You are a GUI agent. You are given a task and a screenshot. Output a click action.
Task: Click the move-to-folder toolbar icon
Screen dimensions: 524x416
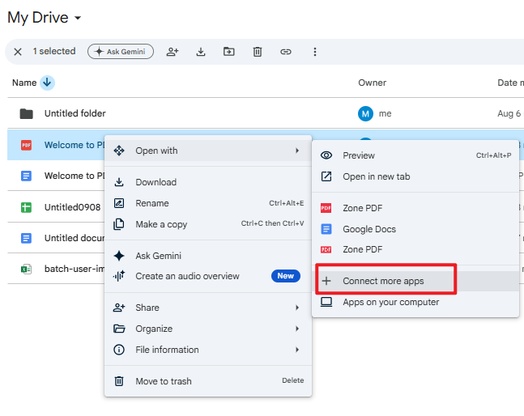pos(229,51)
